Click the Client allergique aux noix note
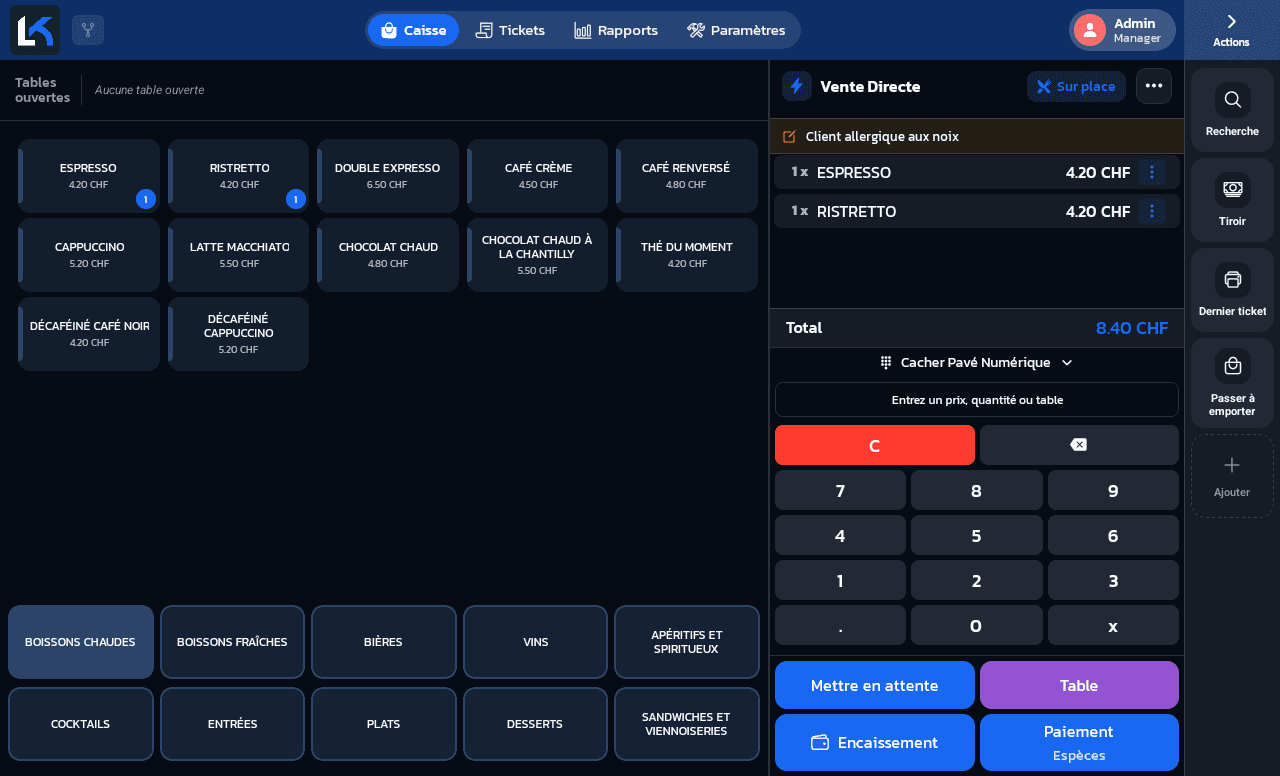 [882, 137]
